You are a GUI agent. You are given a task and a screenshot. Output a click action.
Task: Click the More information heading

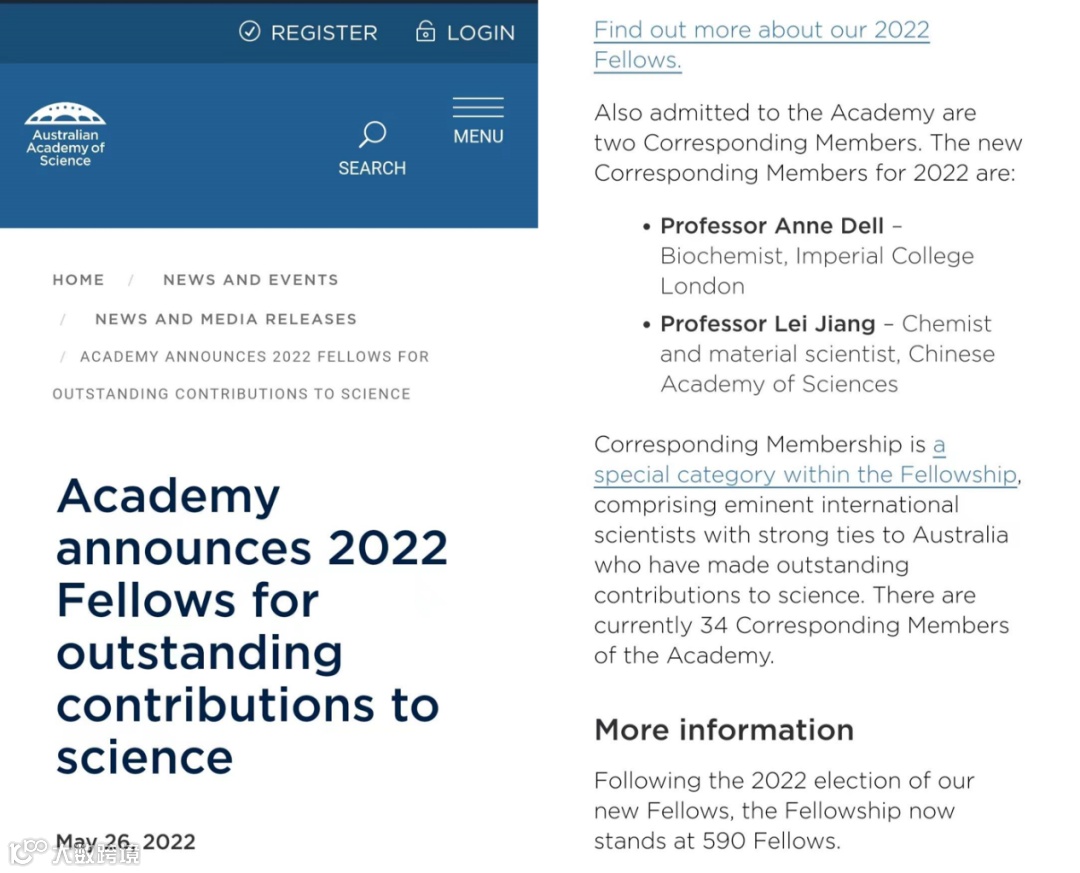[724, 730]
